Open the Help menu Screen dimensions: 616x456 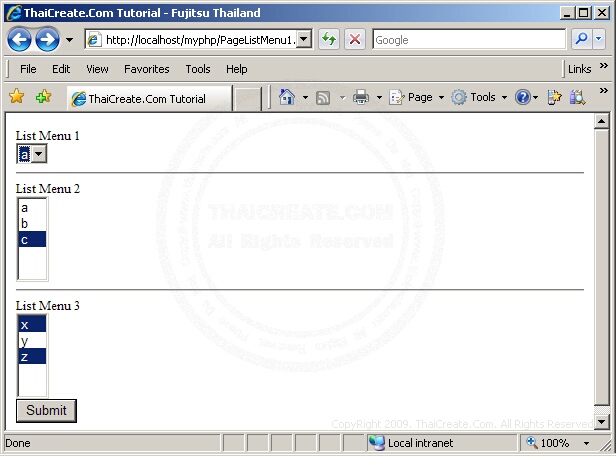point(236,69)
